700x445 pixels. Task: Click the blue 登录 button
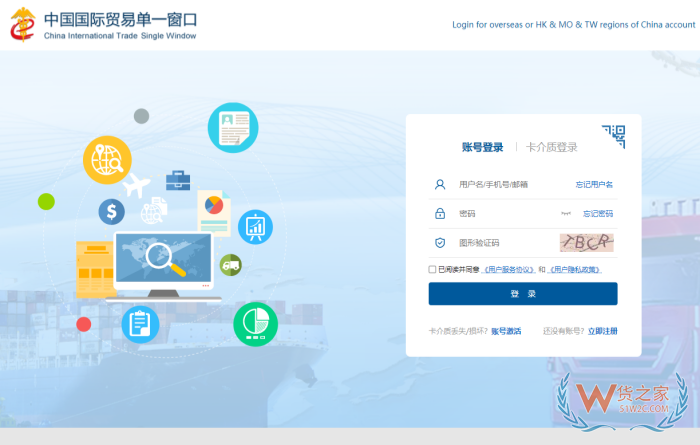pyautogui.click(x=523, y=294)
